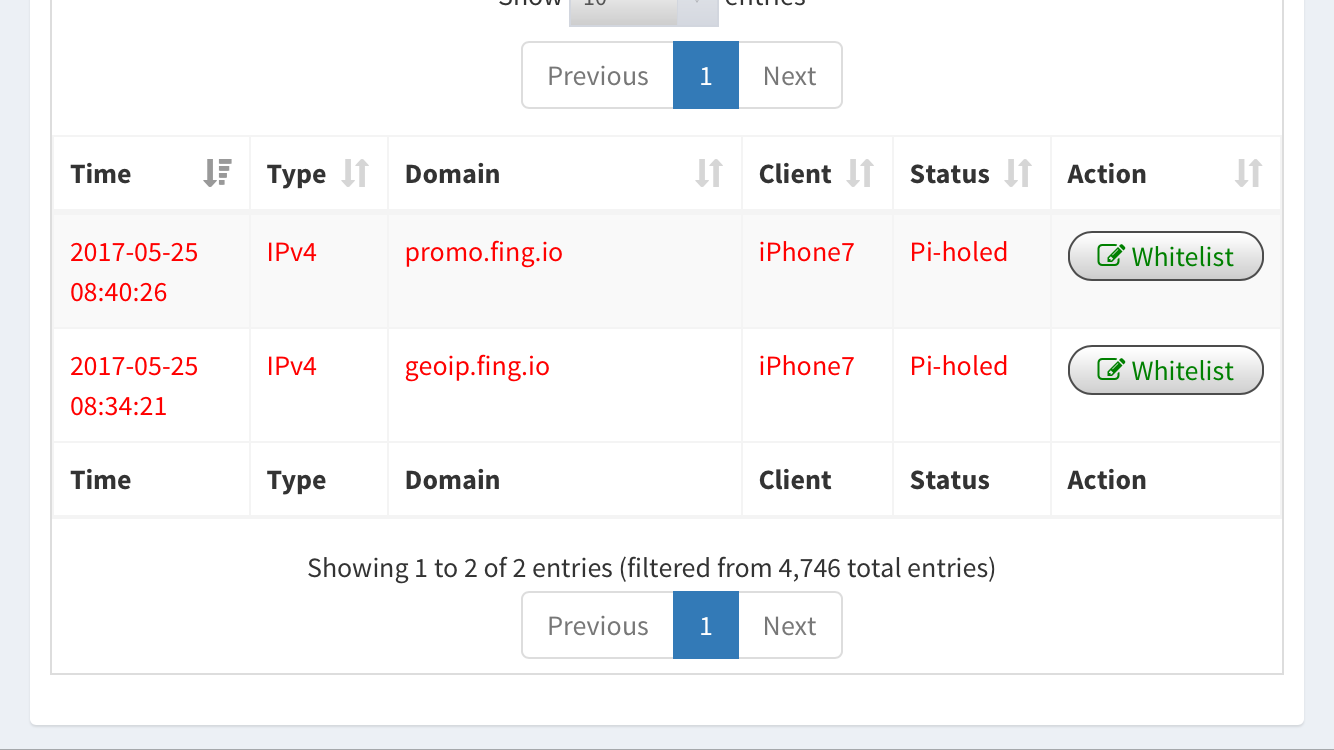Screen dimensions: 1334x750
Task: Sort table by Time column icon
Action: (217, 174)
